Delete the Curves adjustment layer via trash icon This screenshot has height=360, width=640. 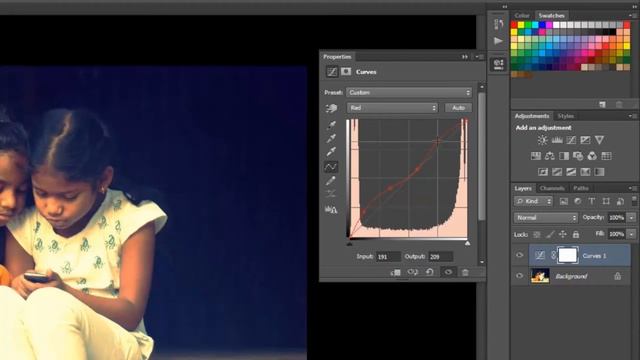tap(465, 272)
